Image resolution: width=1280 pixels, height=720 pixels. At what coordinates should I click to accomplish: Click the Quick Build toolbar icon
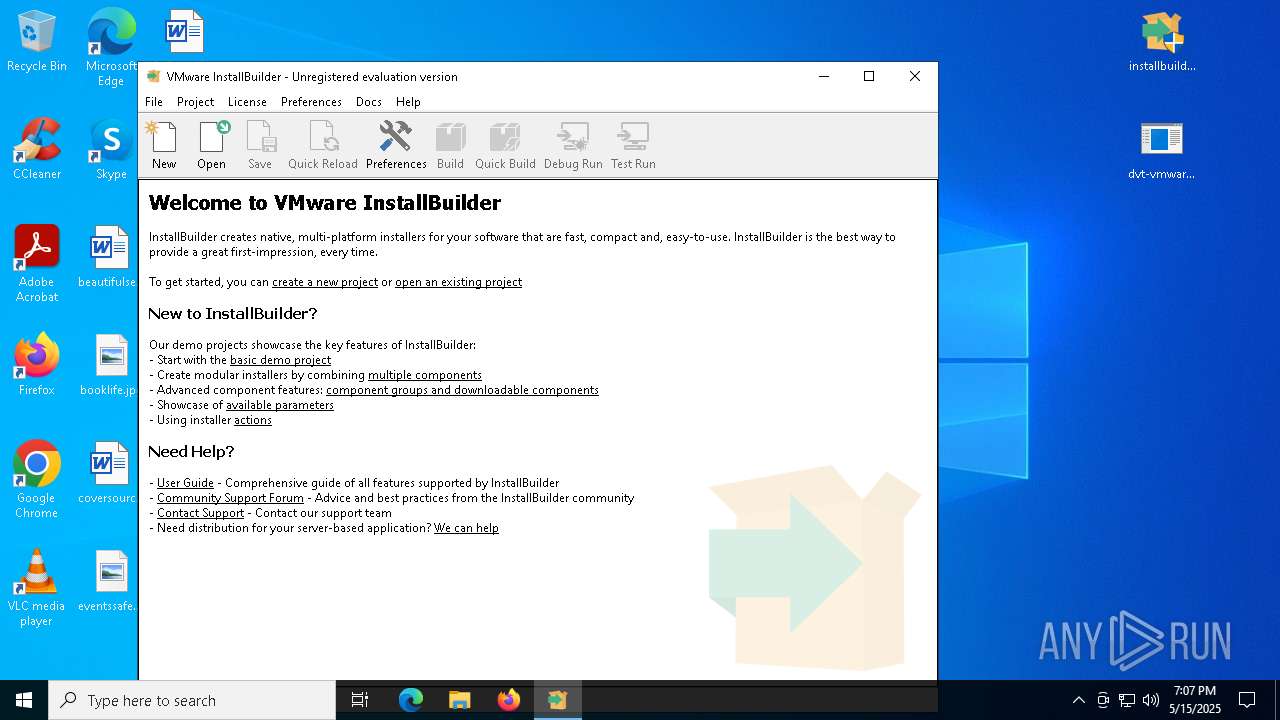coord(505,146)
